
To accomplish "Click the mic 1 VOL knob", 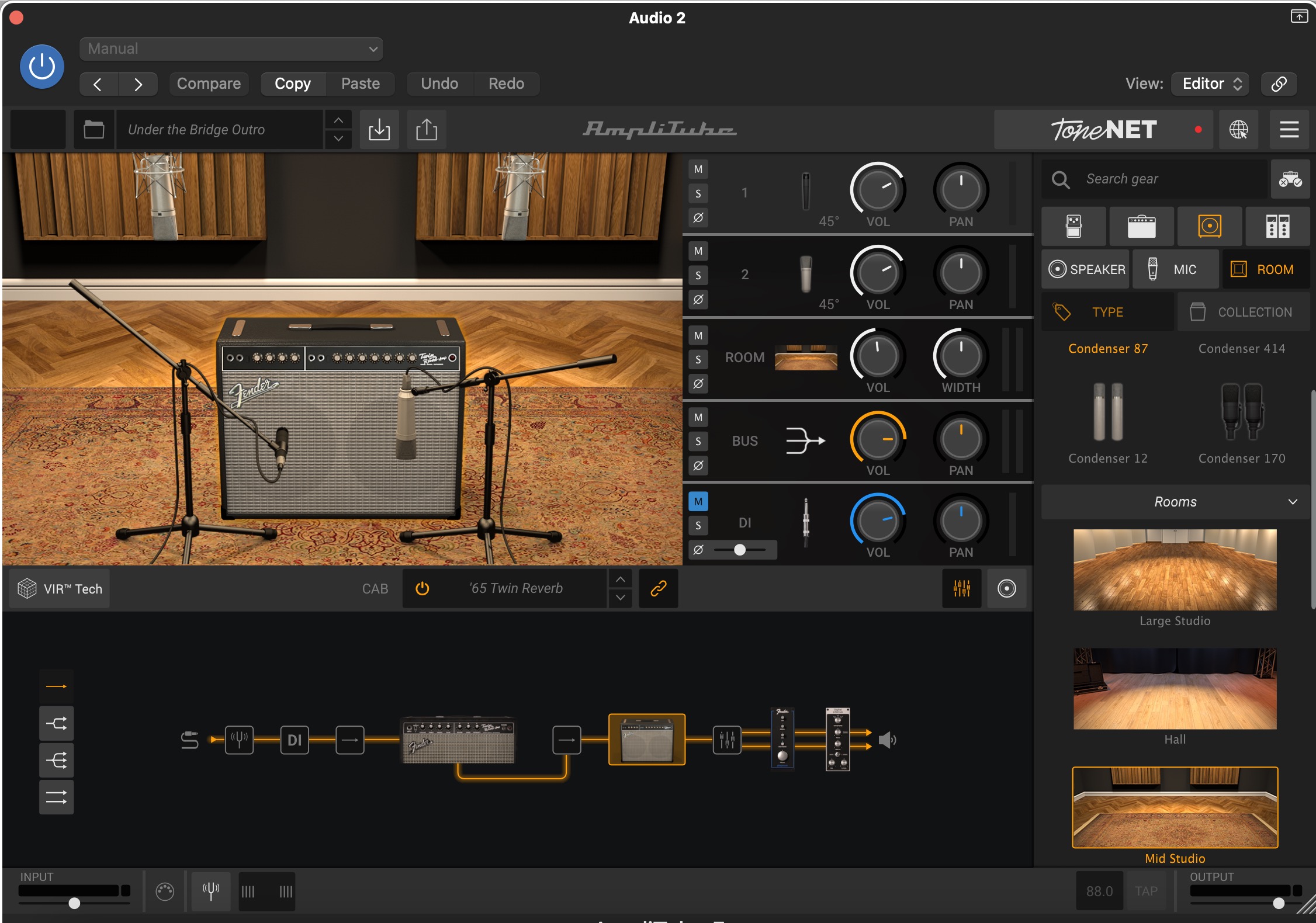I will coord(878,190).
